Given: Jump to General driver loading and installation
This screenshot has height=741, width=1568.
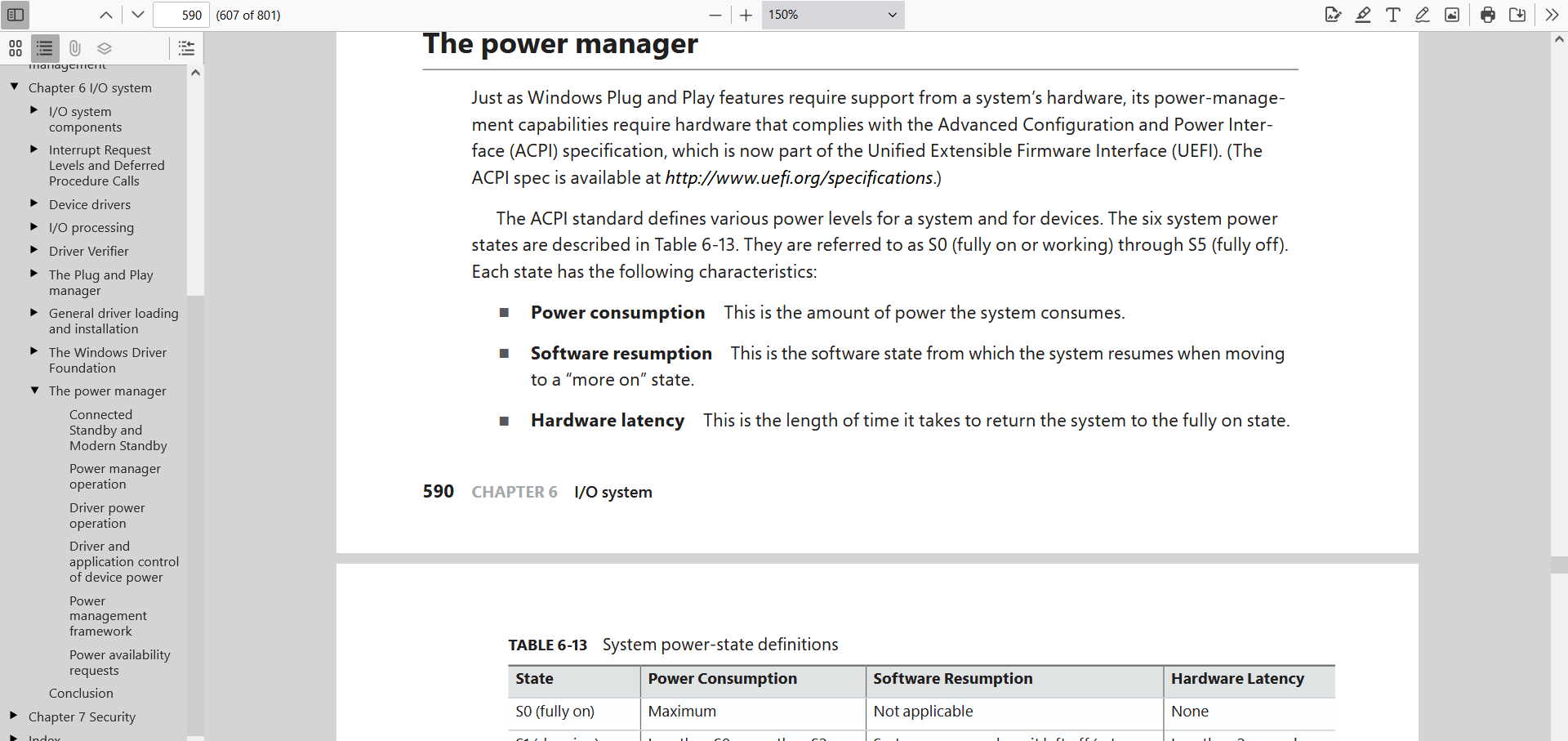Looking at the screenshot, I should point(114,321).
